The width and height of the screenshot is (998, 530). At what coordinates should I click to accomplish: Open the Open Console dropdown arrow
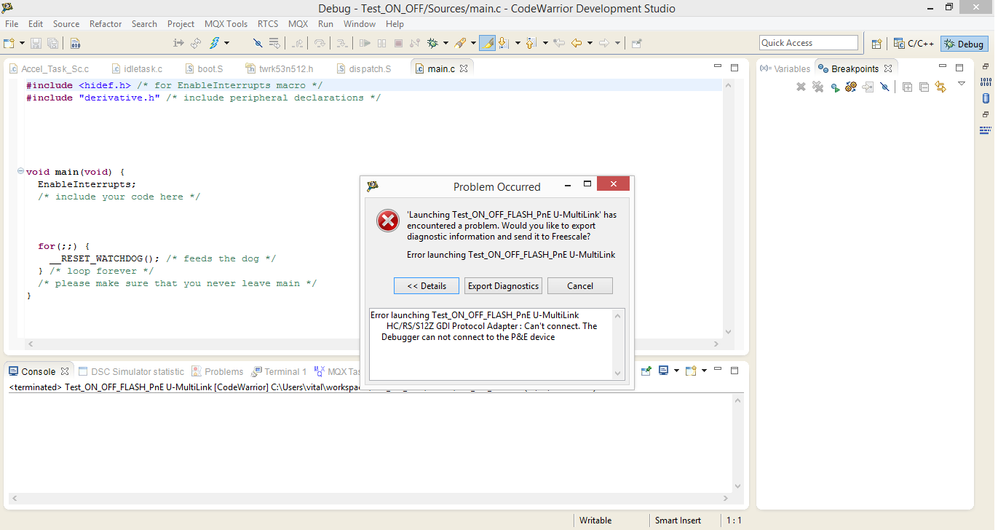click(704, 371)
